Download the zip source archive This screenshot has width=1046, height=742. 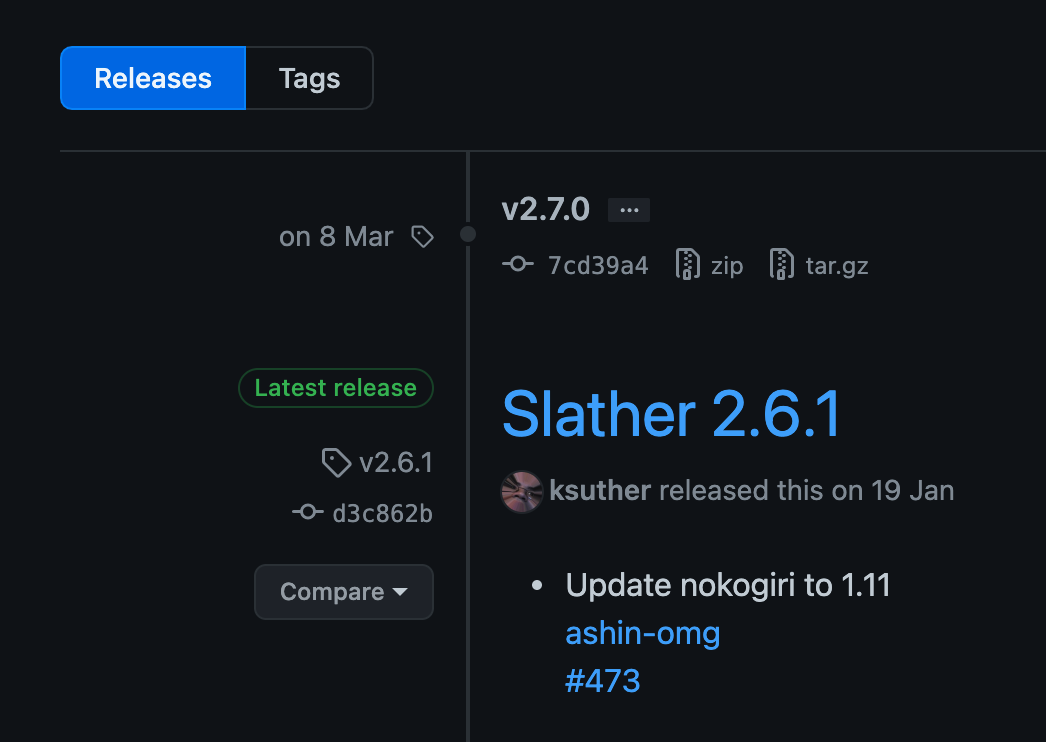tap(726, 266)
